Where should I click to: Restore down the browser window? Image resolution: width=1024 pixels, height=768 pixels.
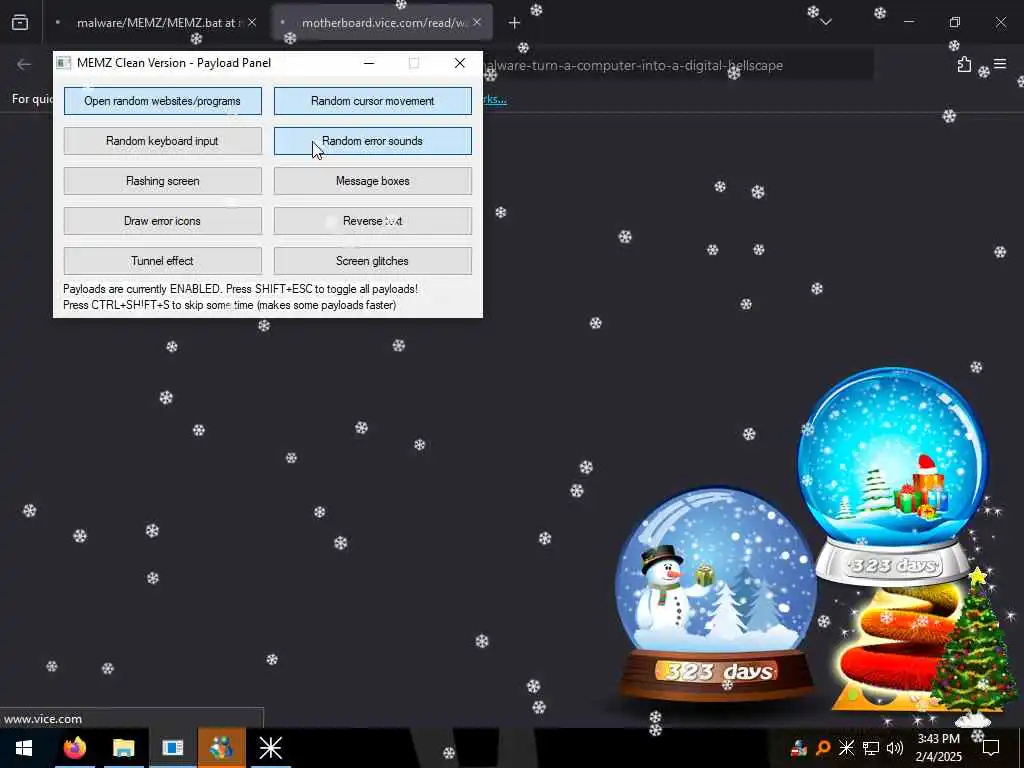[955, 22]
